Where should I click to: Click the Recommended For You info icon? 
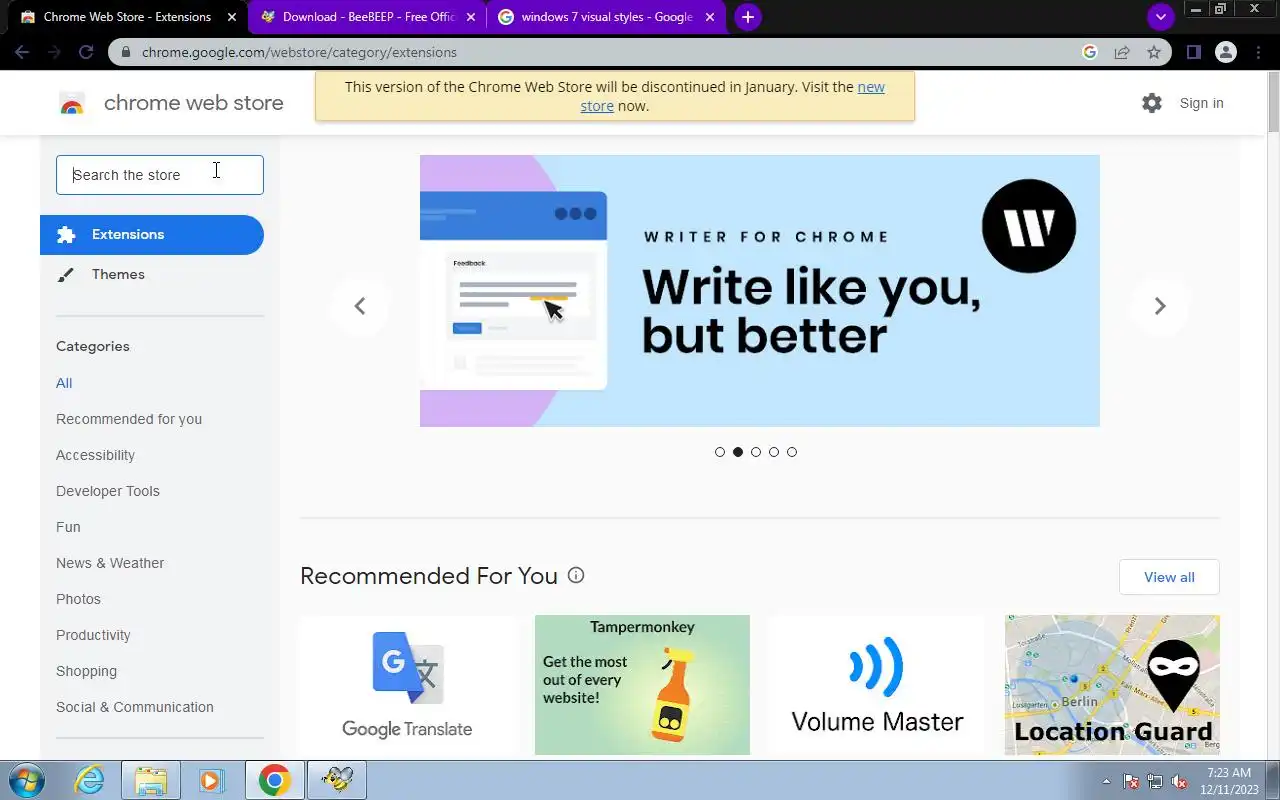pos(576,575)
